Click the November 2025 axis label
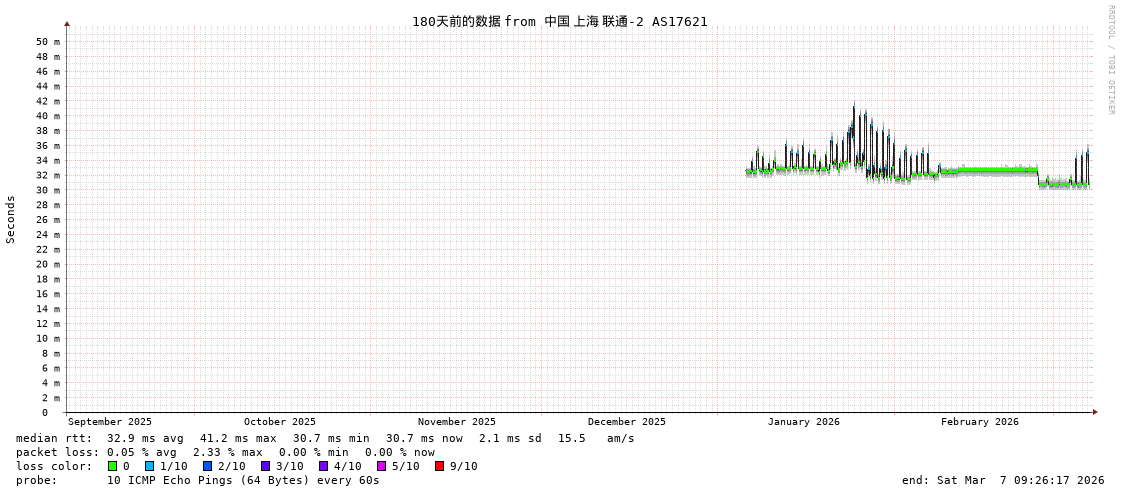This screenshot has width=1121, height=494. point(456,422)
